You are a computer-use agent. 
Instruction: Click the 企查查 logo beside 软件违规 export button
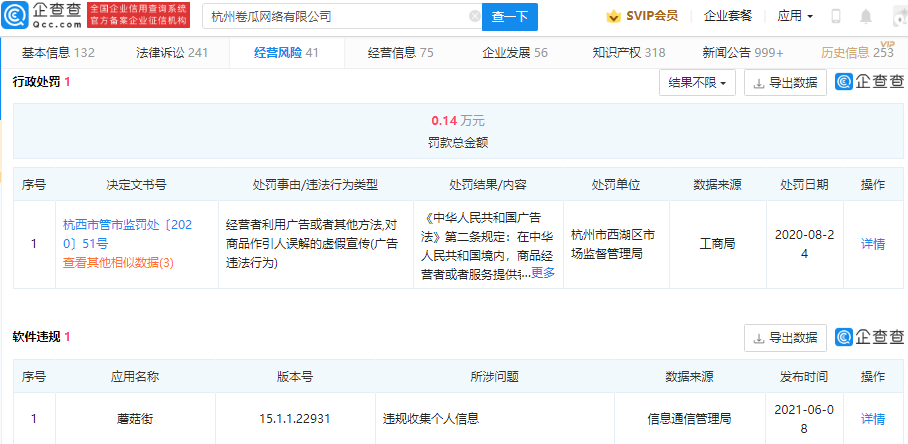(869, 337)
